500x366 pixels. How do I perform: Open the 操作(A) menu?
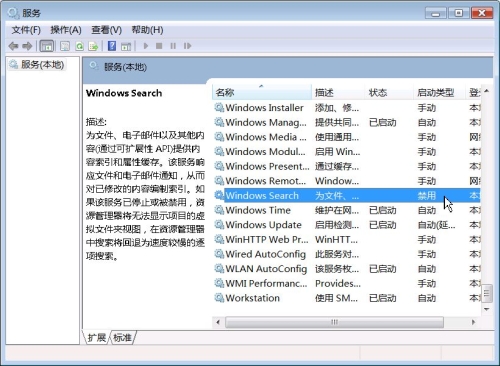[66, 30]
